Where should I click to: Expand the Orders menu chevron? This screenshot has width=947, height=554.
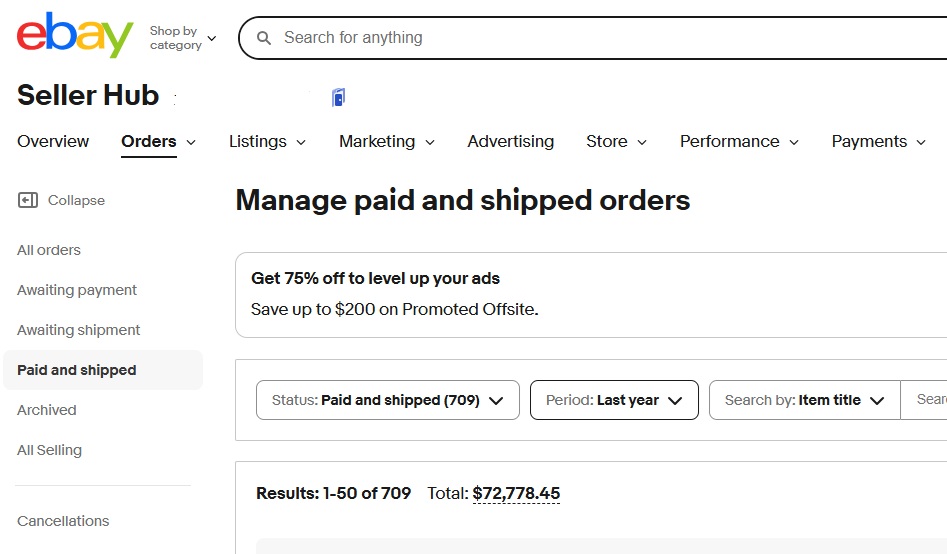[x=191, y=143]
